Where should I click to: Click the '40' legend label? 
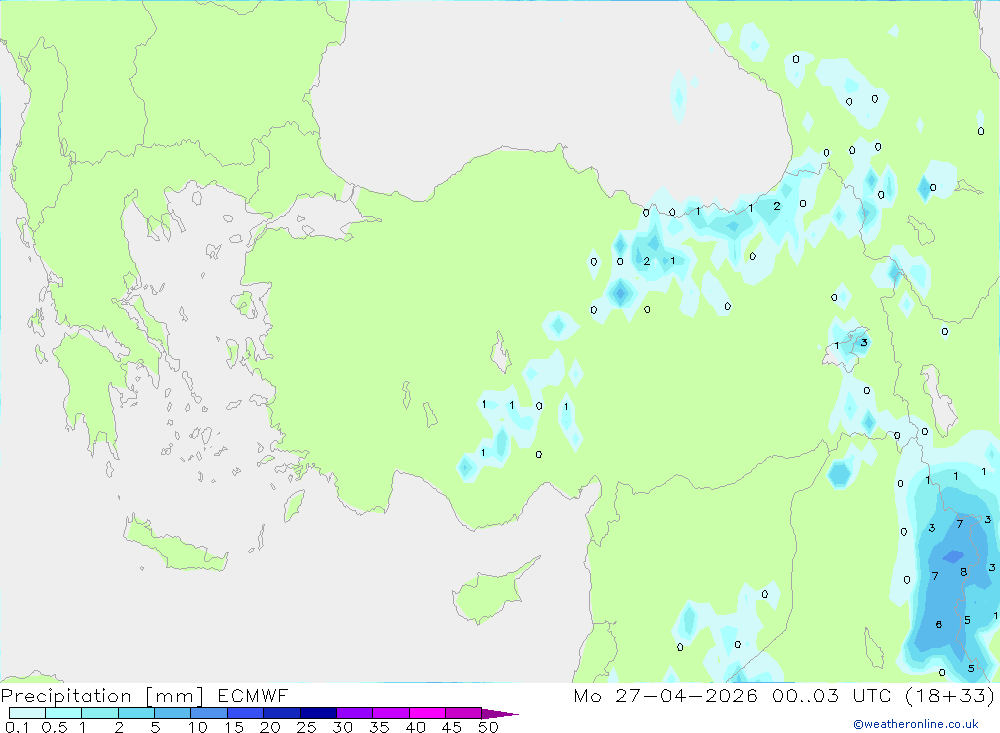coord(415,727)
